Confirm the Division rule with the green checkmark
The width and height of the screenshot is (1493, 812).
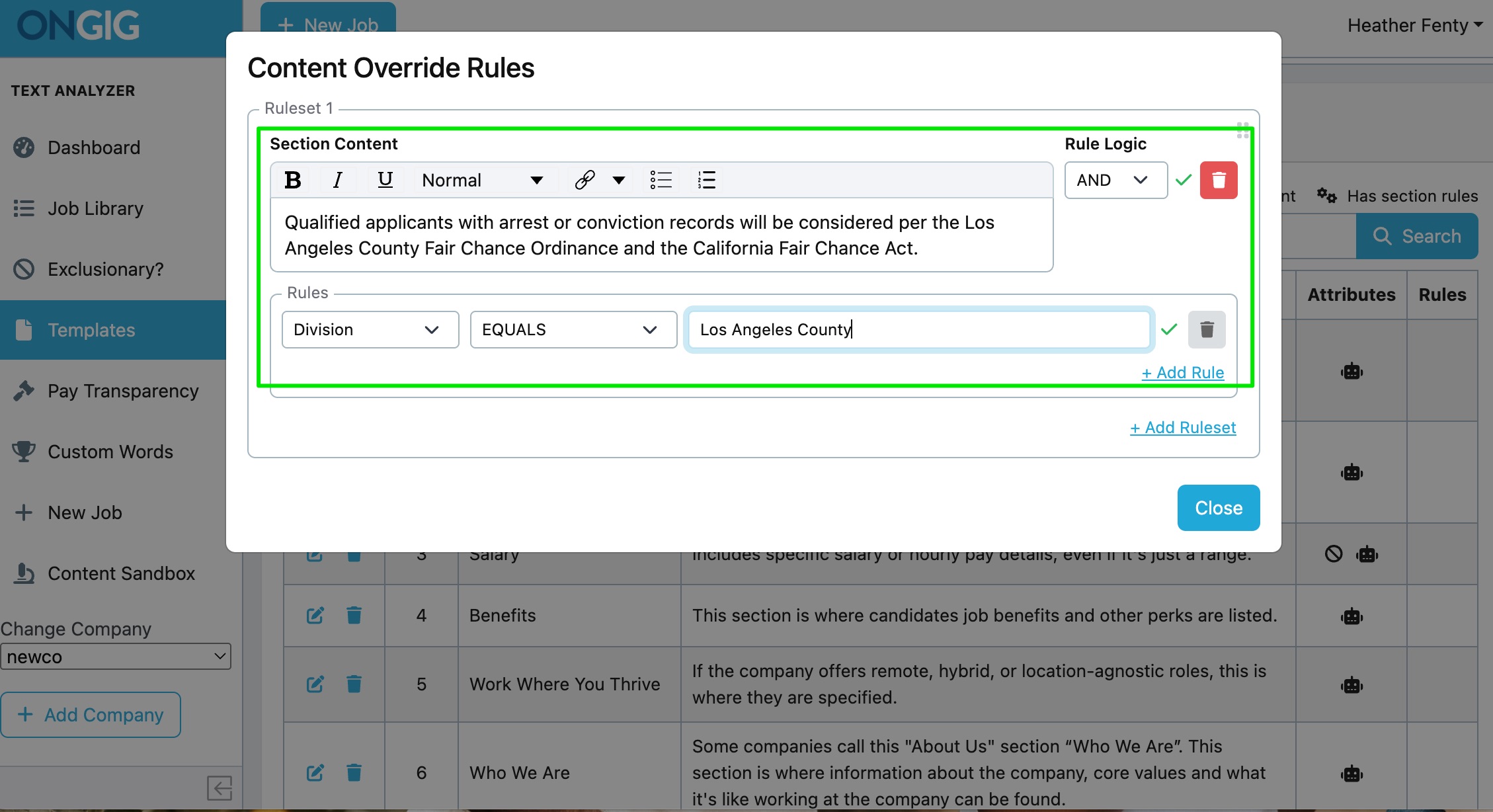pos(1169,329)
